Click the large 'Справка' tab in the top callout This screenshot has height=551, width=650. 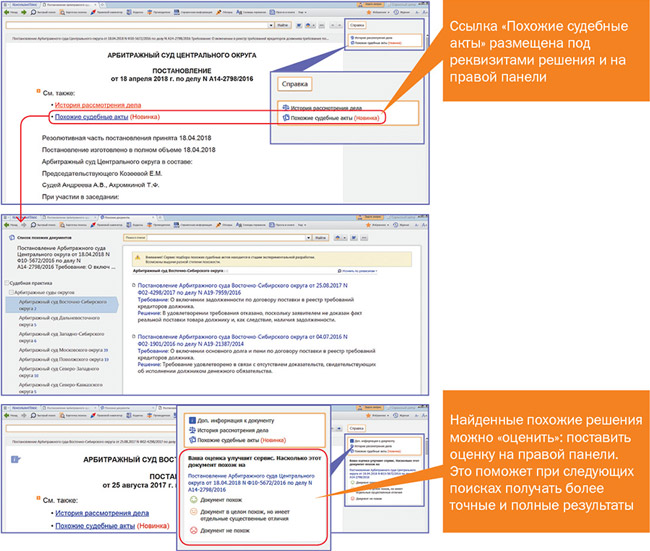(295, 84)
